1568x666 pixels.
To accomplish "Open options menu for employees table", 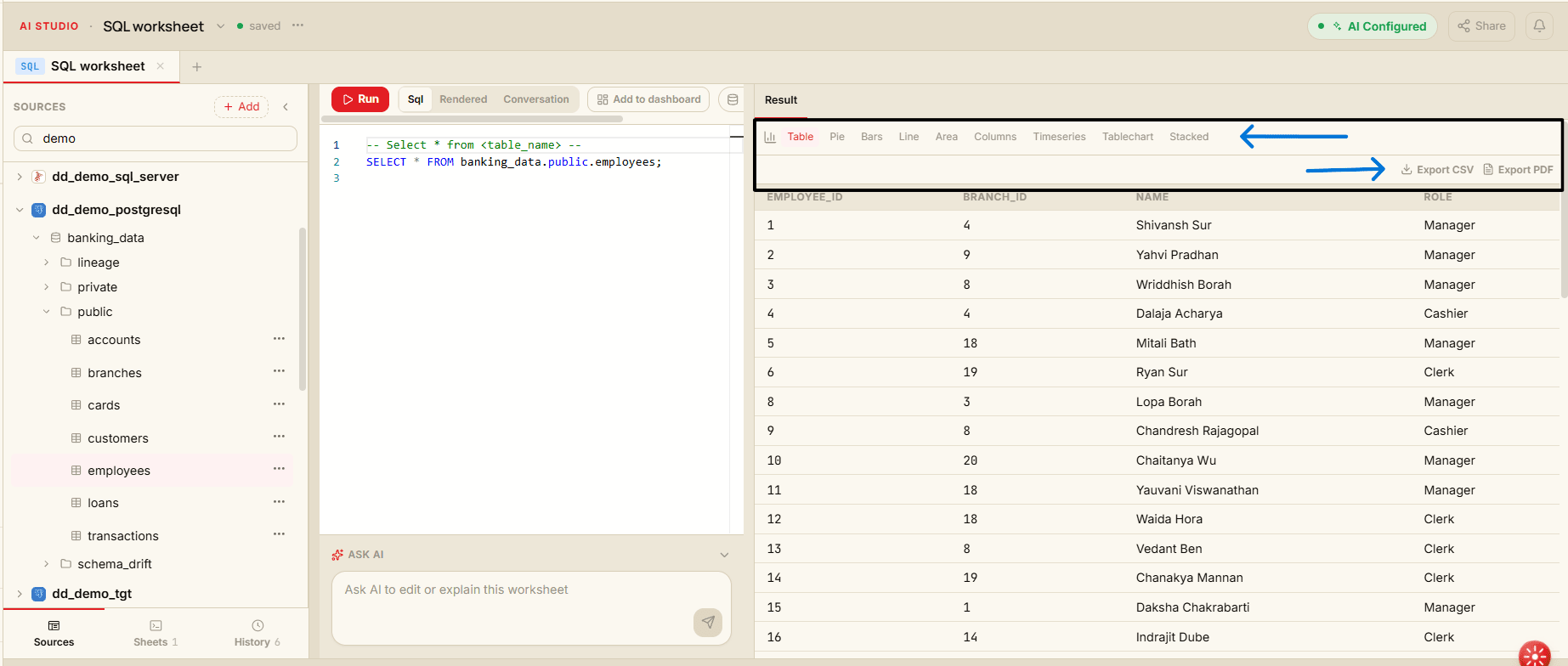I will point(279,469).
